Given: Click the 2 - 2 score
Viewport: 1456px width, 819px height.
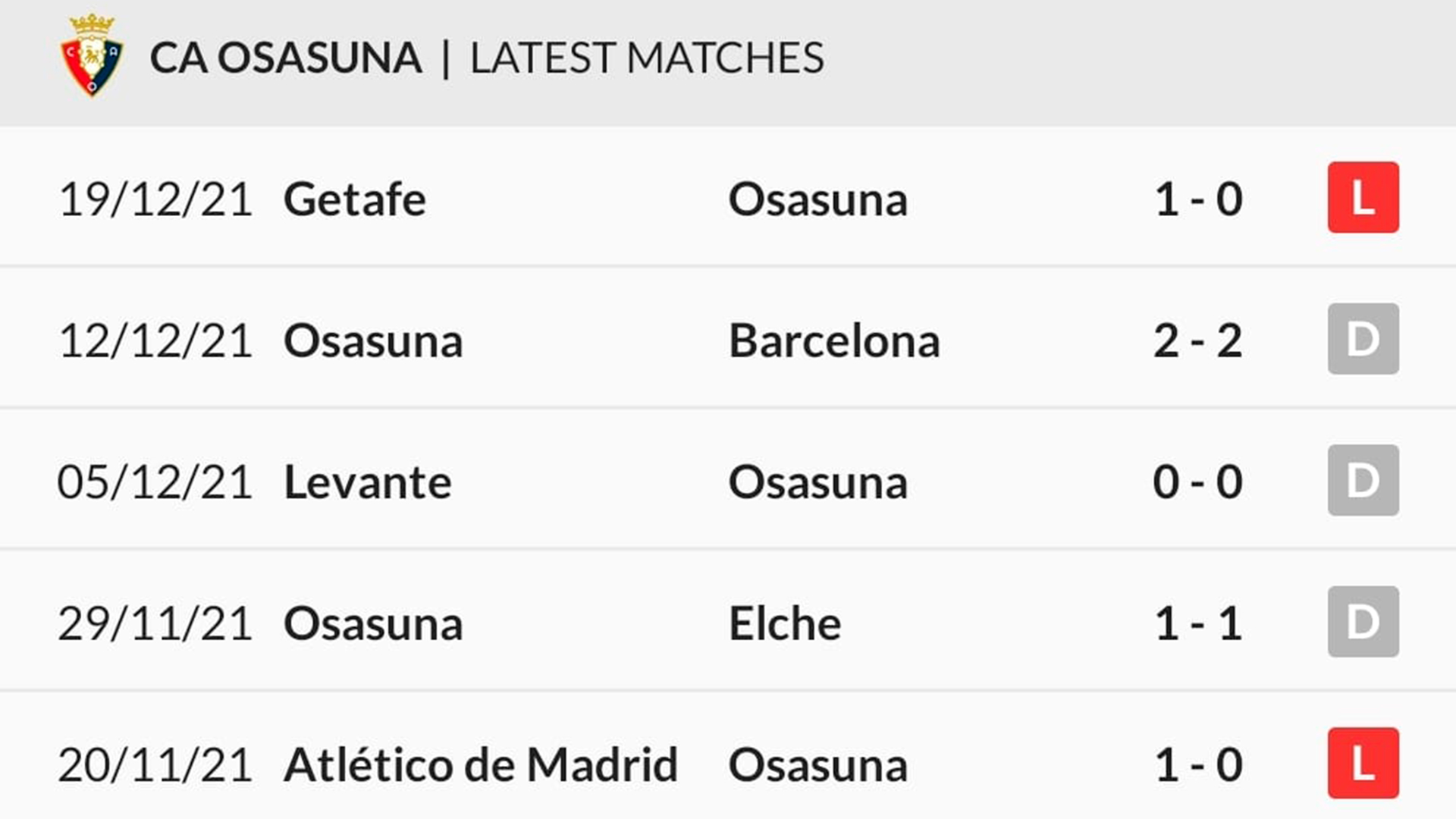Looking at the screenshot, I should pos(1197,340).
